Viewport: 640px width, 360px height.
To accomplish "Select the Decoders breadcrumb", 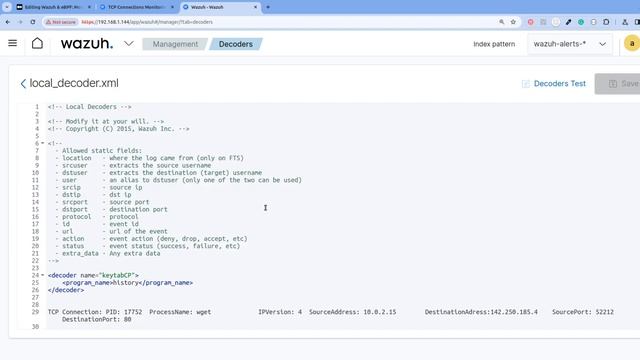I will pos(236,44).
